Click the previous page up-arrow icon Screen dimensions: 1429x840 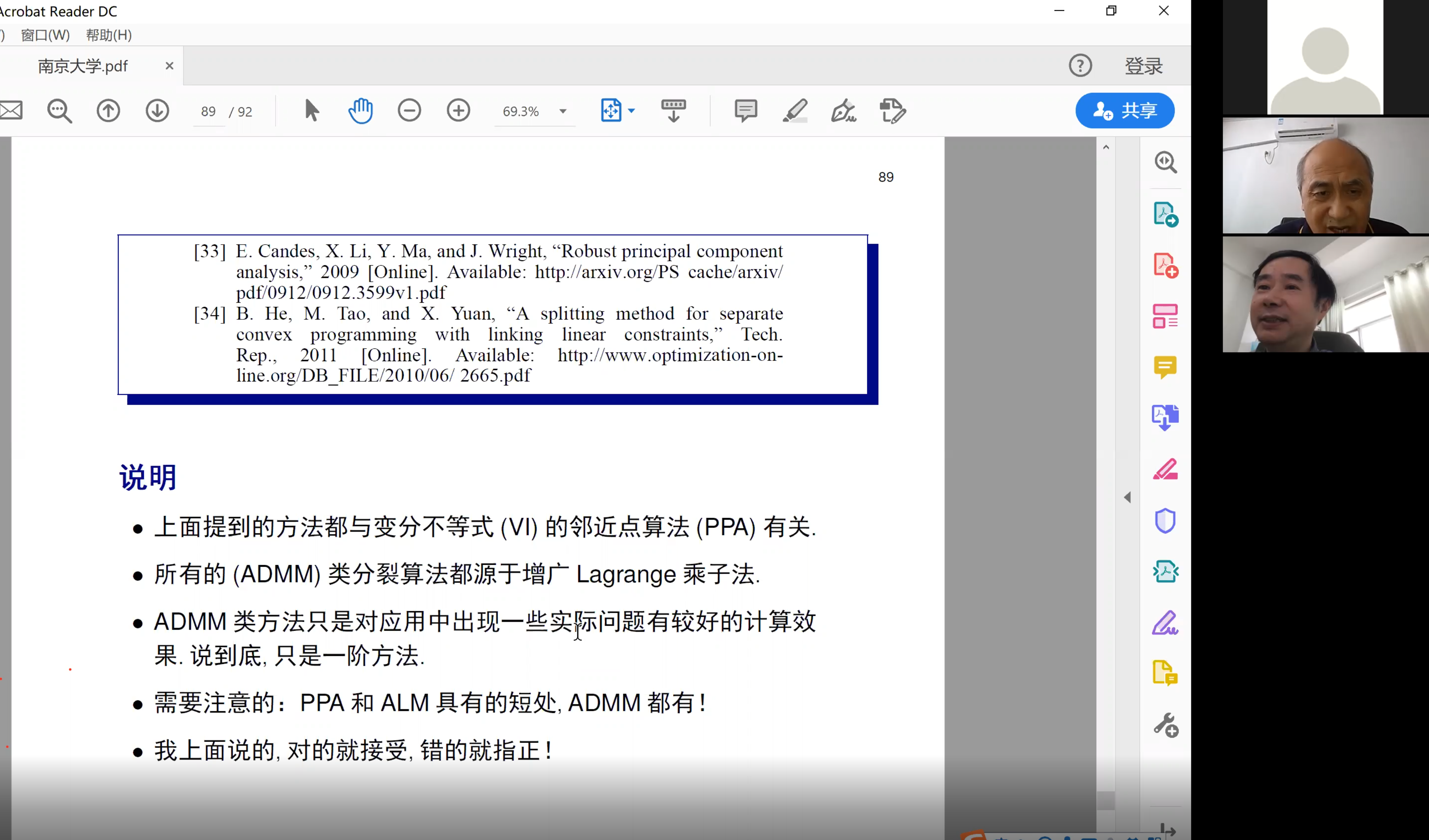[108, 110]
